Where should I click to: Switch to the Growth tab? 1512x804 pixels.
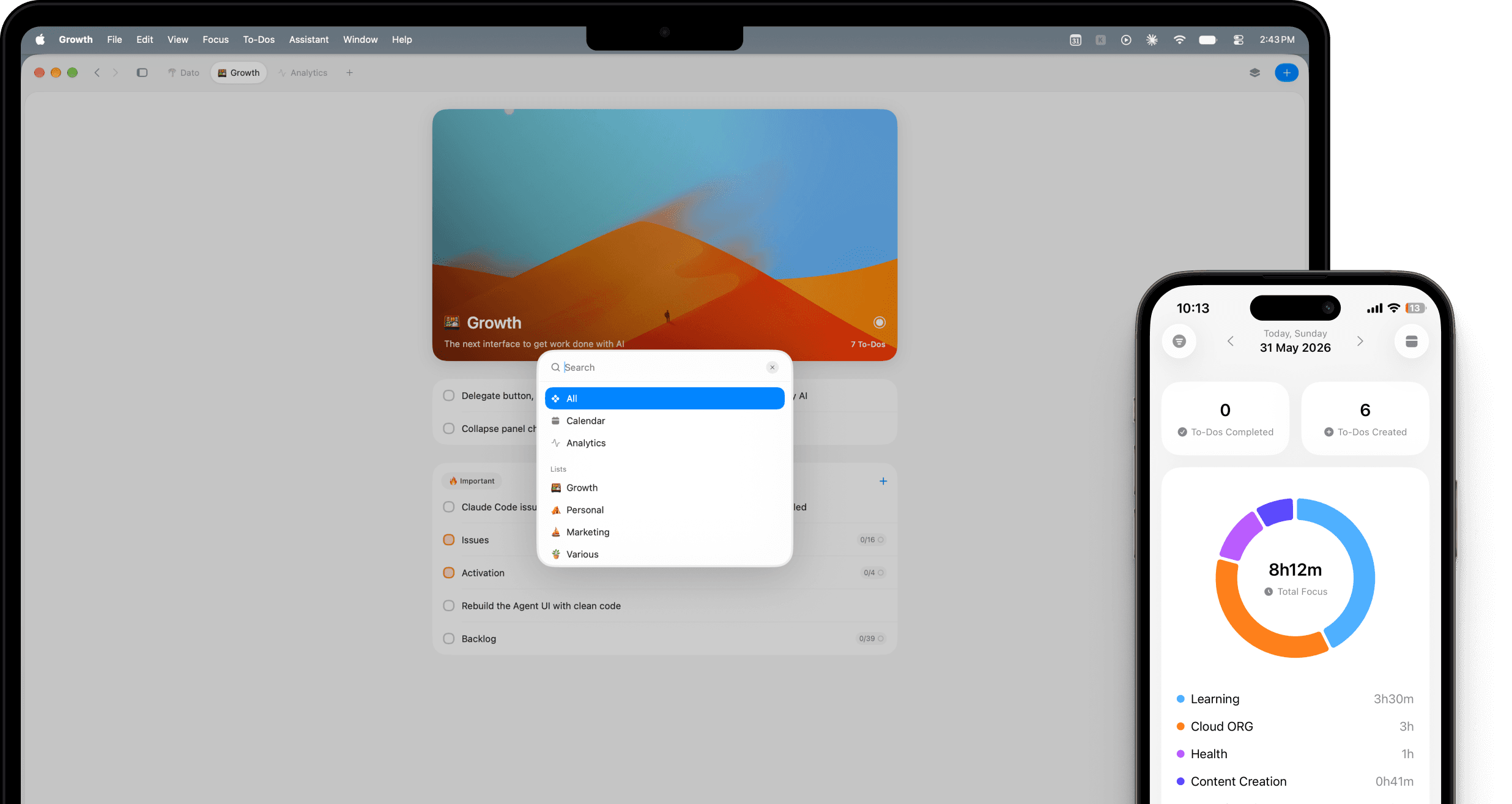(x=239, y=72)
